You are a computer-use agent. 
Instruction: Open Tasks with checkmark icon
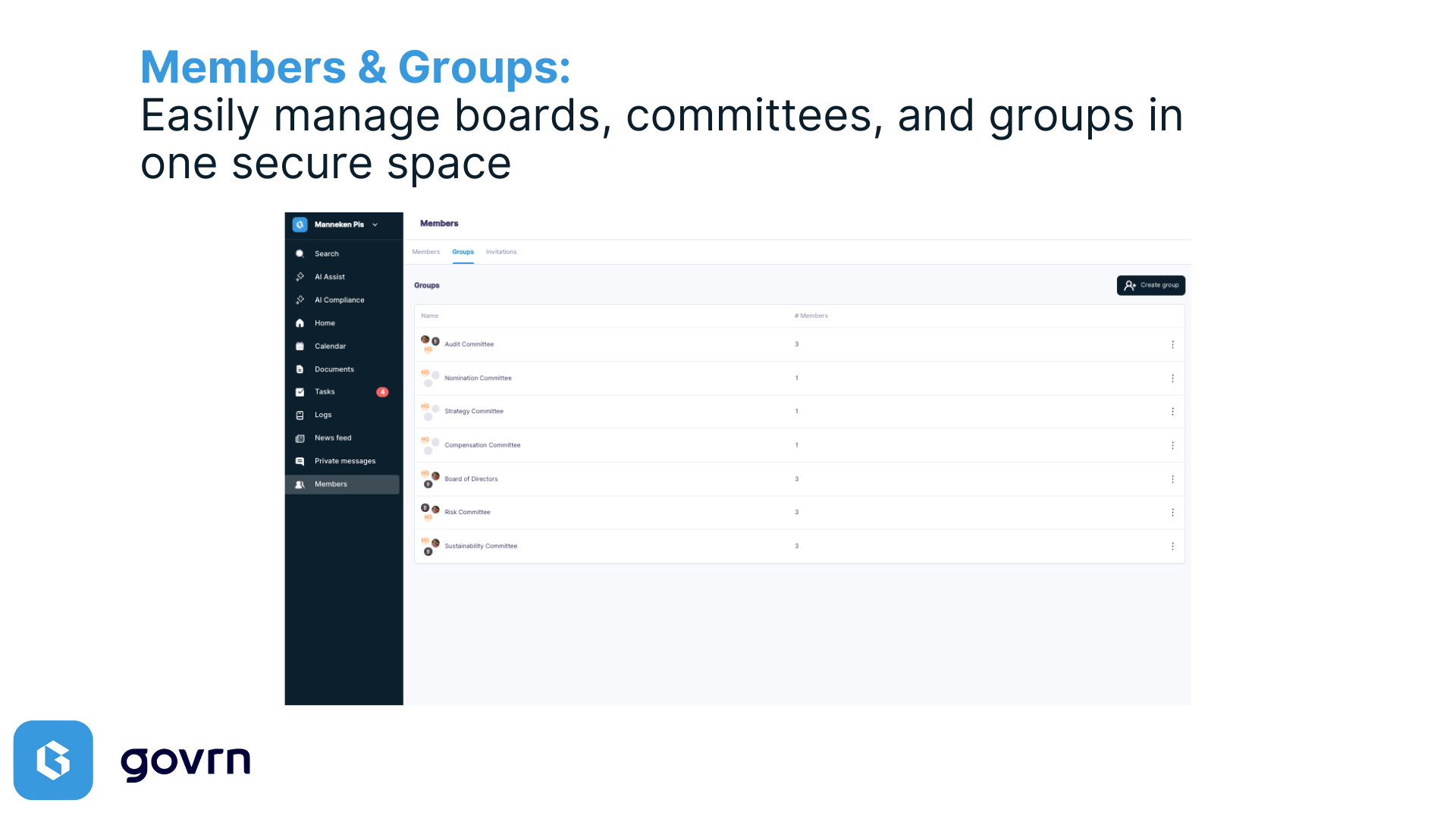pos(300,392)
